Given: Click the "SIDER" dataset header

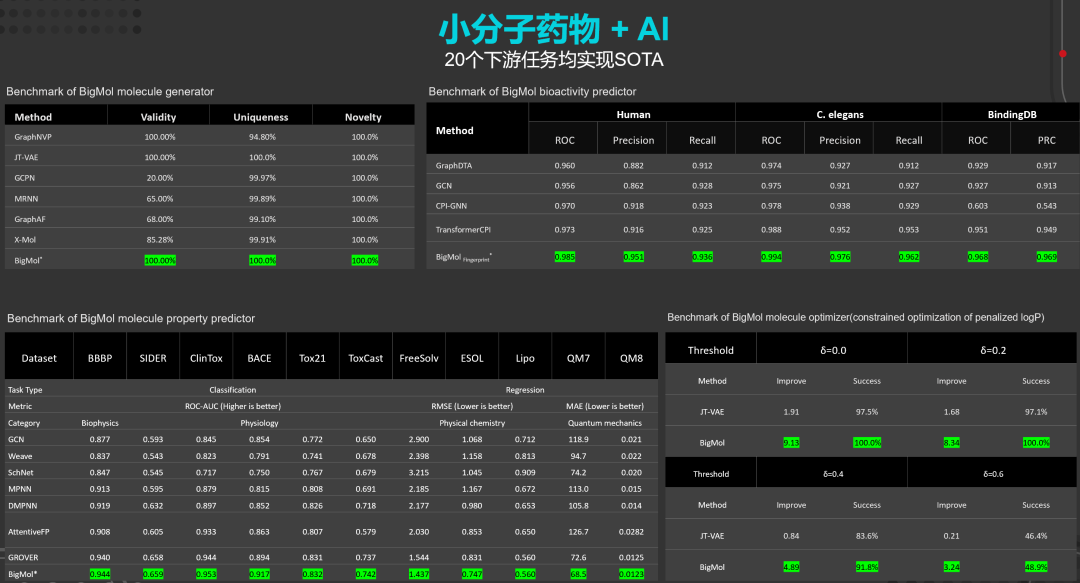Looking at the screenshot, I should (x=153, y=358).
